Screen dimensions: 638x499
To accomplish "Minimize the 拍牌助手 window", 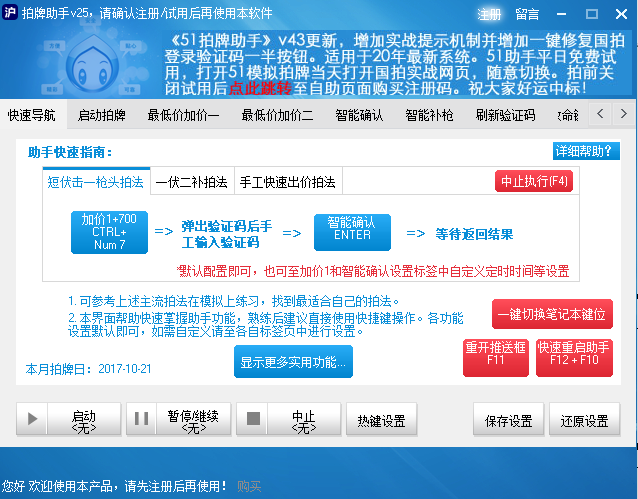I will coord(562,14).
